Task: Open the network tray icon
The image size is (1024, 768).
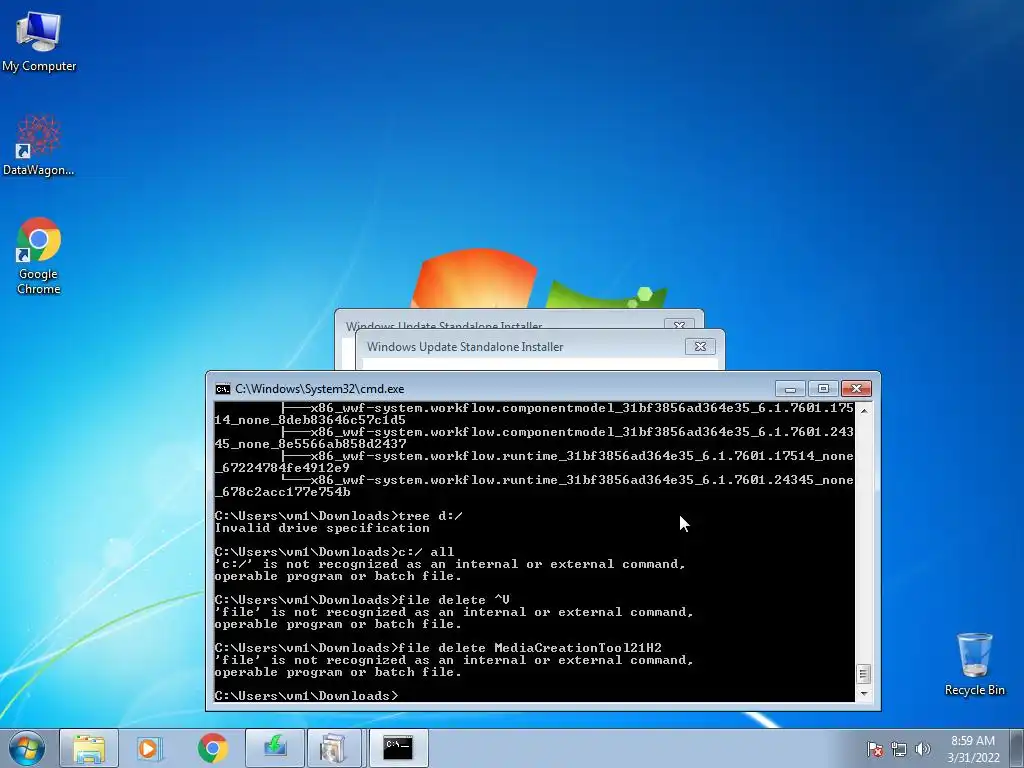Action: tap(899, 749)
